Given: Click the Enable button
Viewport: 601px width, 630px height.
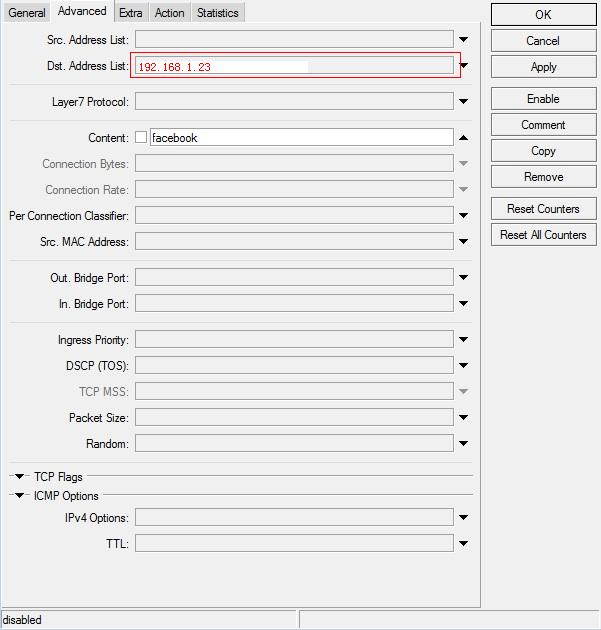Looking at the screenshot, I should point(543,99).
